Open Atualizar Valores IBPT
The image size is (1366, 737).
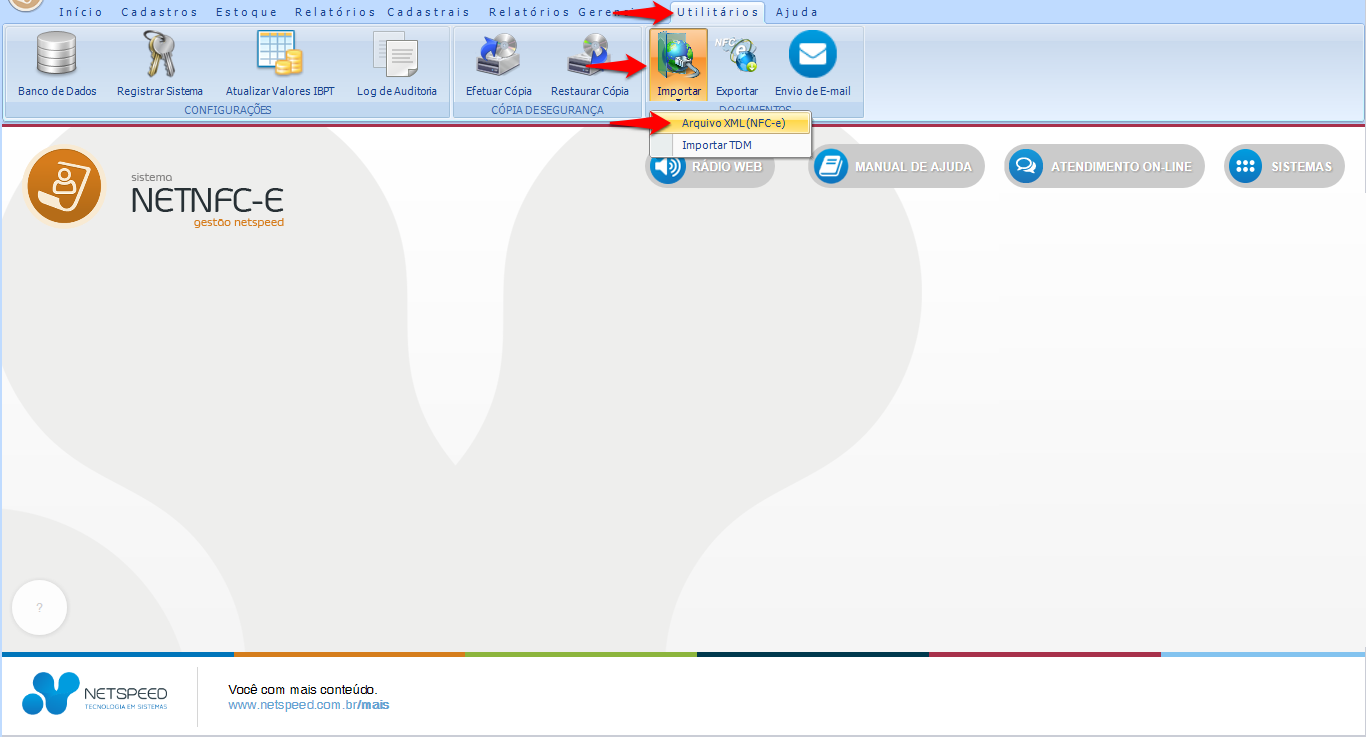click(280, 65)
